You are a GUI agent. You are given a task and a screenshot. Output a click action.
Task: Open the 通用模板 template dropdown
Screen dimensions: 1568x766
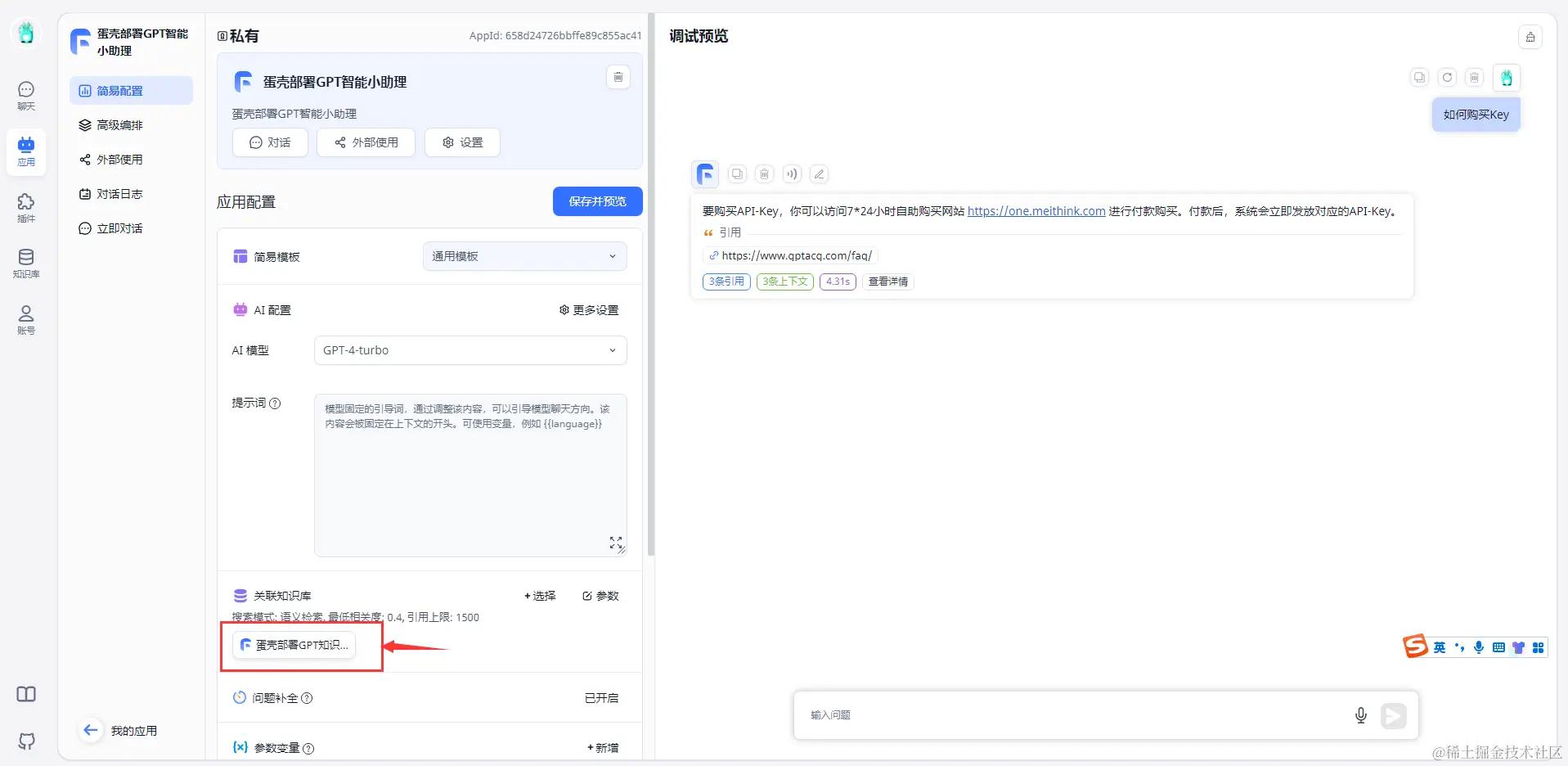(523, 255)
